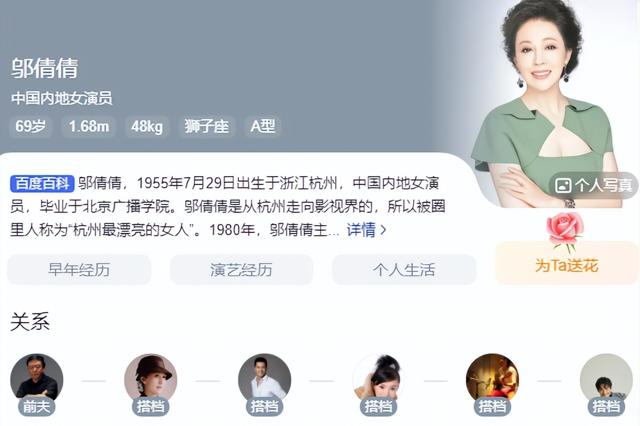Open the 详情 details link

point(361,230)
